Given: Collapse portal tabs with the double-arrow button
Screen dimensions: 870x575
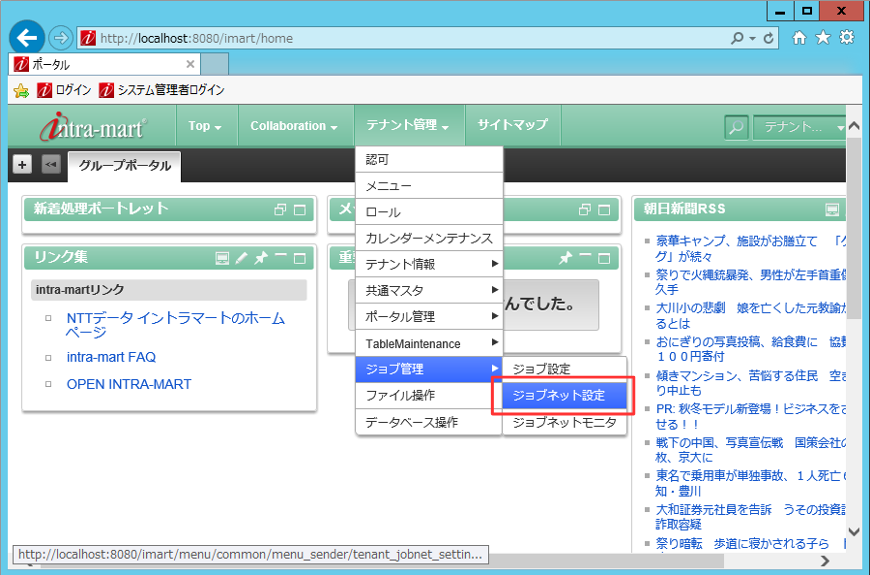Looking at the screenshot, I should pos(51,165).
